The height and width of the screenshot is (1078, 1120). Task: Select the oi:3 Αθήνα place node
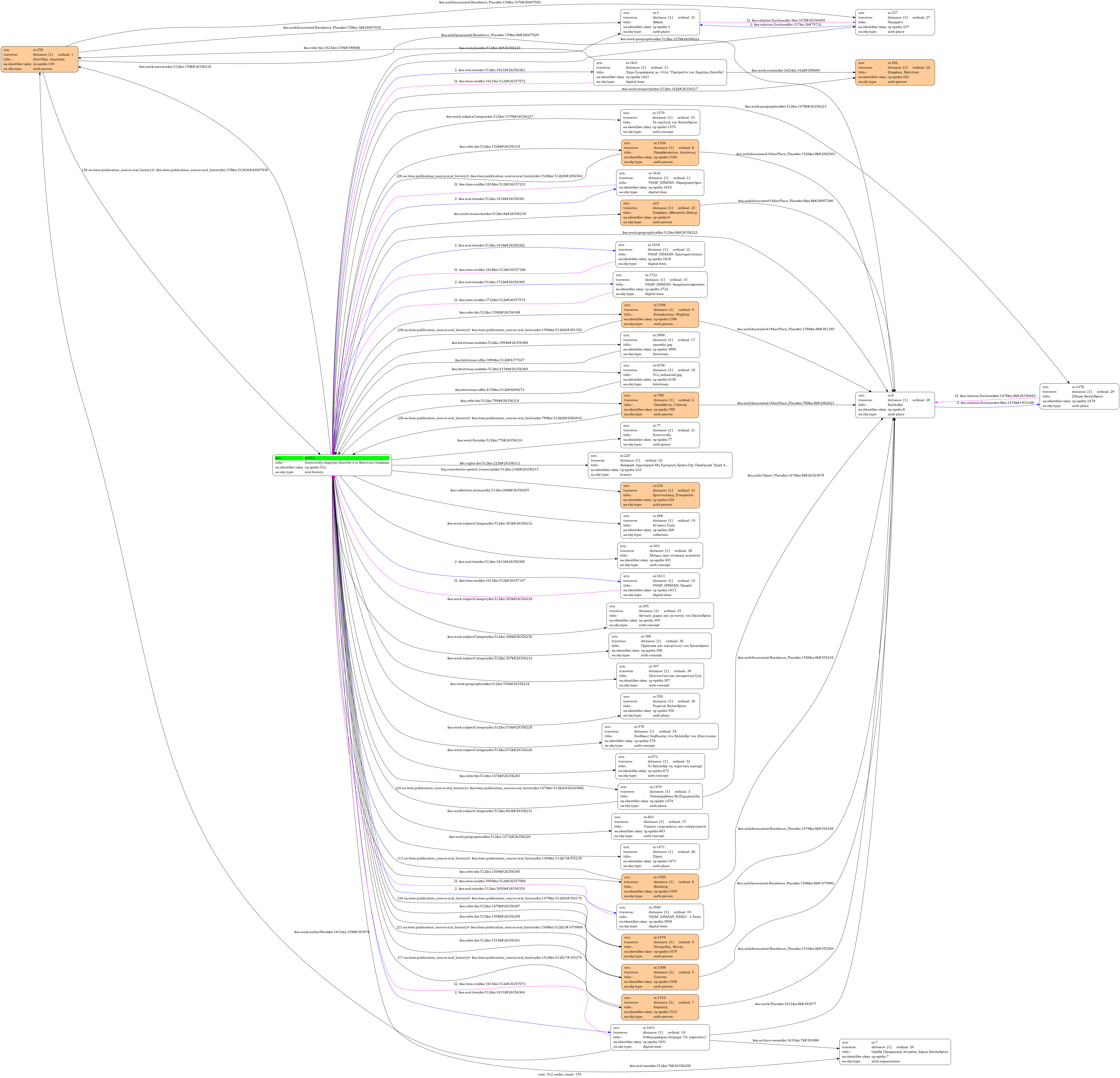click(x=660, y=22)
